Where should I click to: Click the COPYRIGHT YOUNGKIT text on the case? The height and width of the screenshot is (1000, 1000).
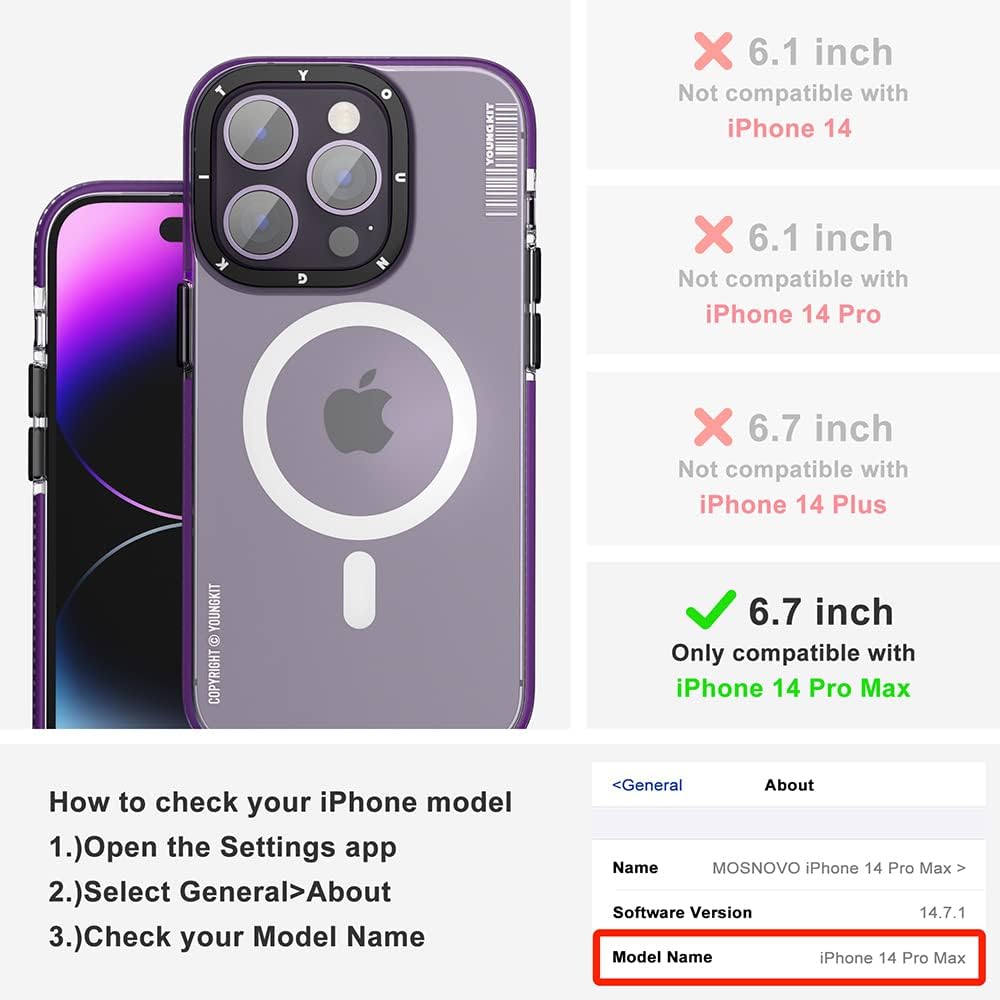click(215, 643)
